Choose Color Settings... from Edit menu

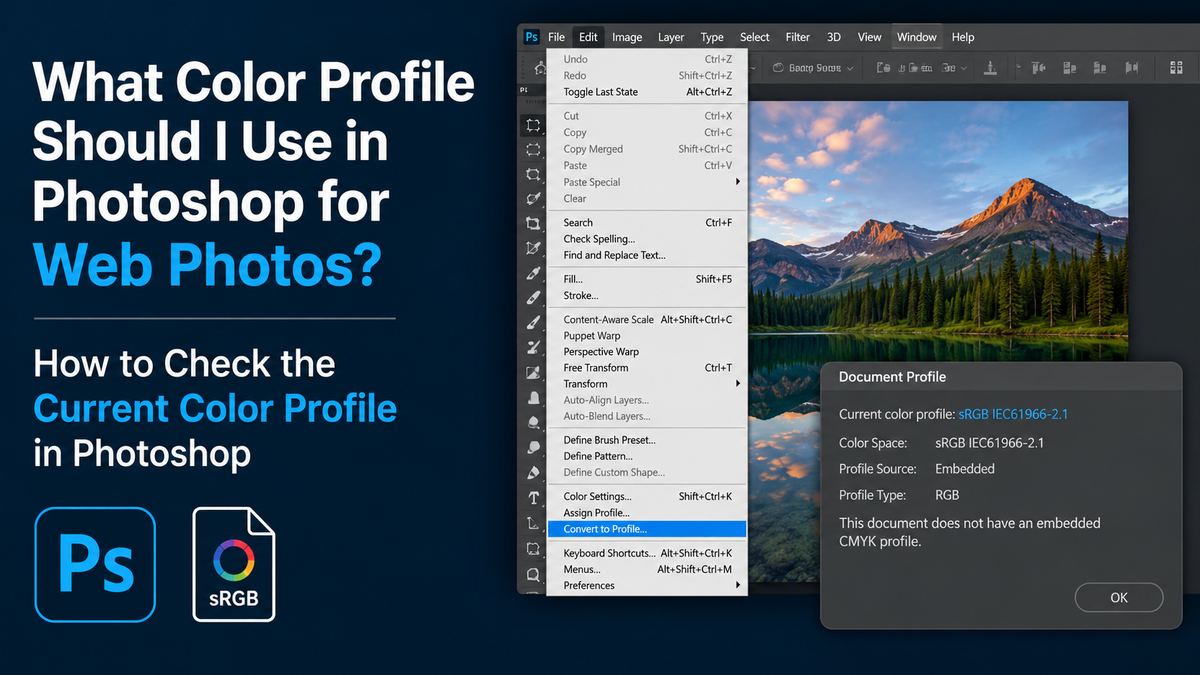(647, 496)
